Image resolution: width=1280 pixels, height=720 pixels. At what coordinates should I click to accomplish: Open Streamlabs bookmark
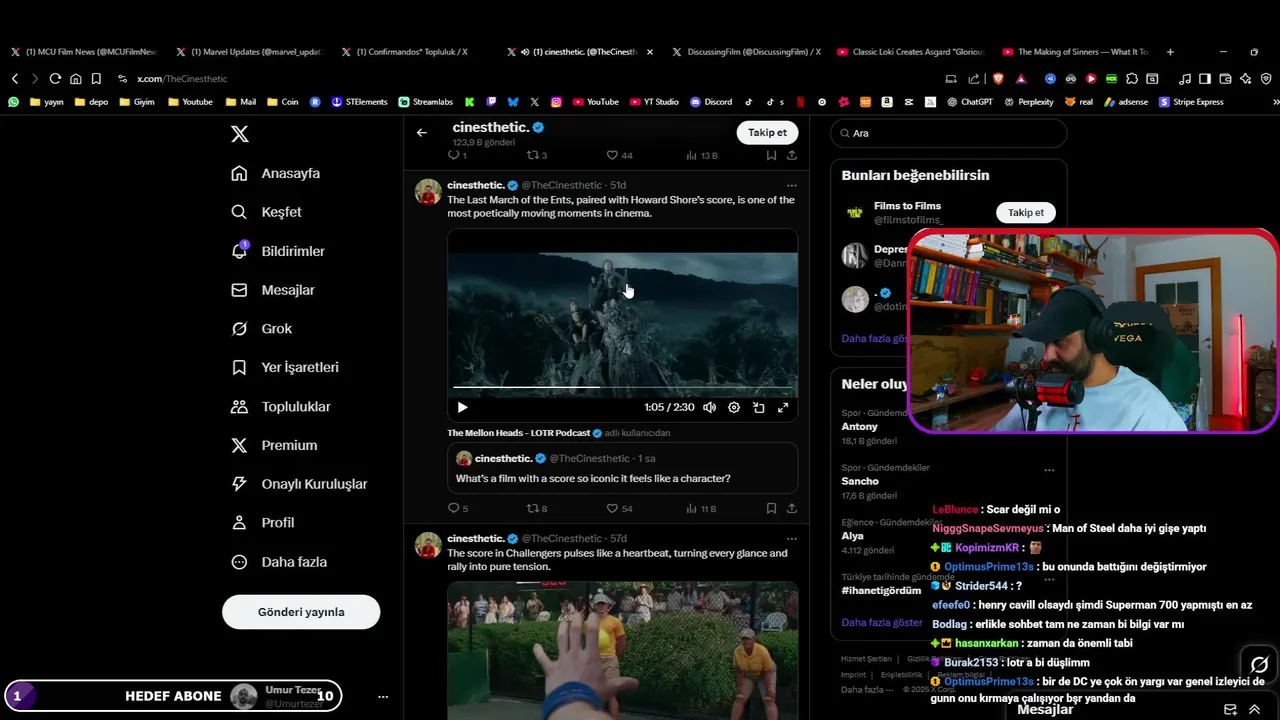click(x=425, y=102)
